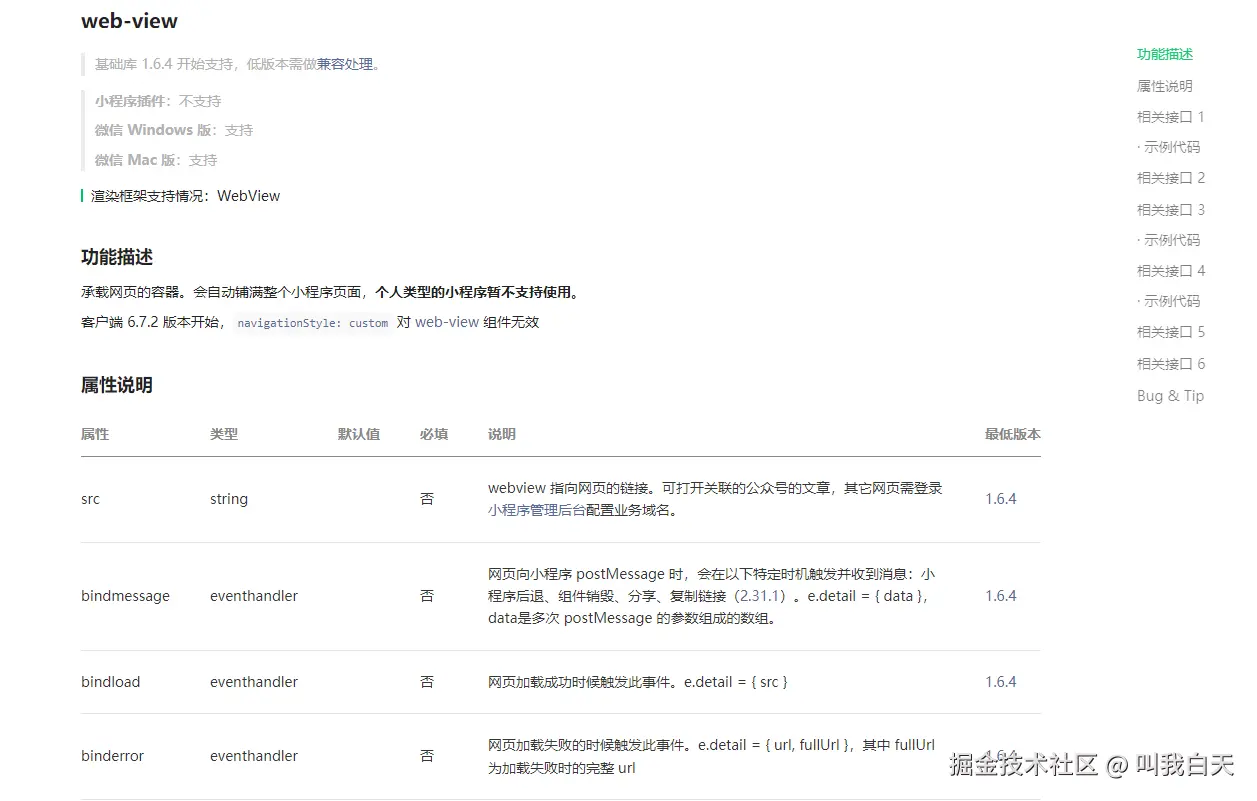Click the 微信 Windows 版：支持 line
This screenshot has width=1257, height=801.
coord(174,130)
